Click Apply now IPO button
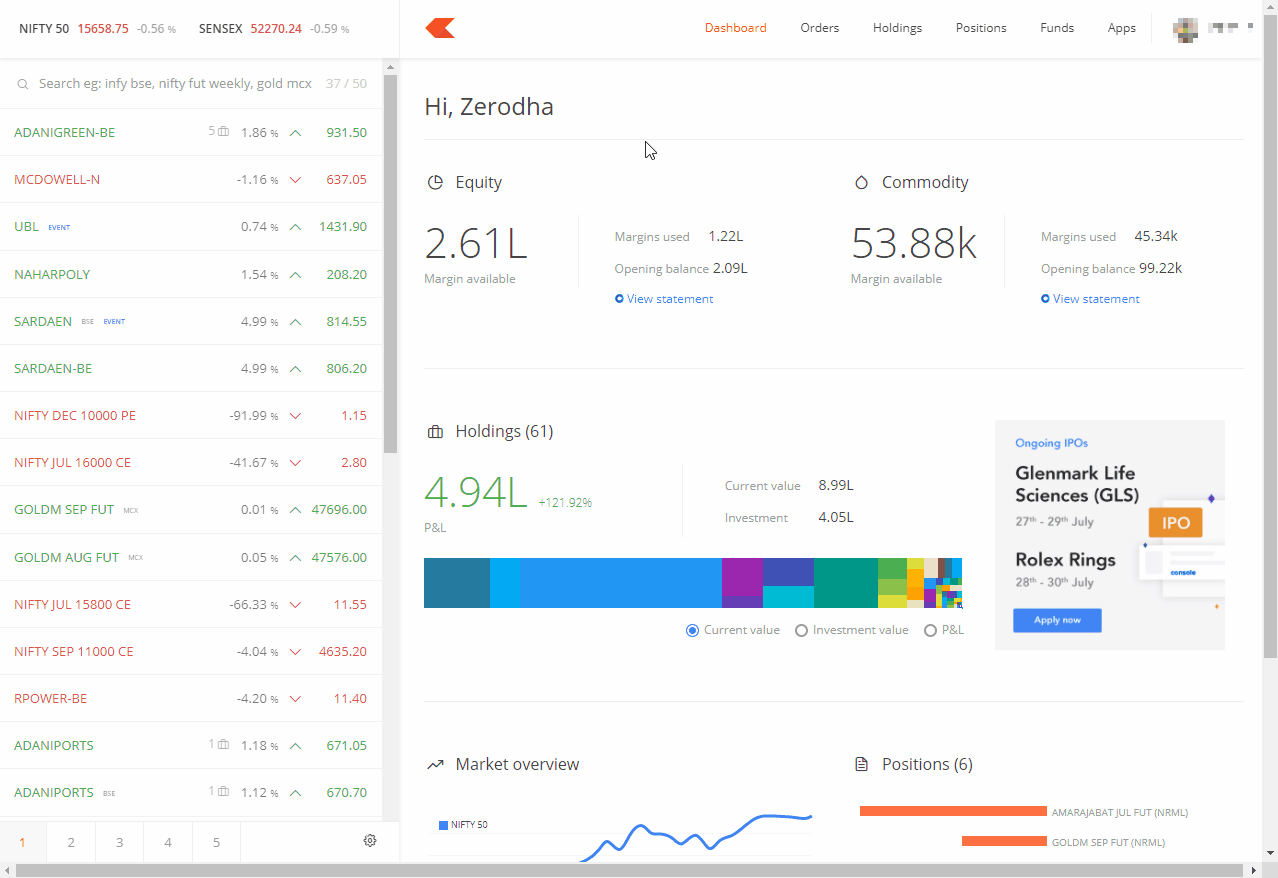Screen dimensions: 1278x878 pyautogui.click(x=1057, y=620)
